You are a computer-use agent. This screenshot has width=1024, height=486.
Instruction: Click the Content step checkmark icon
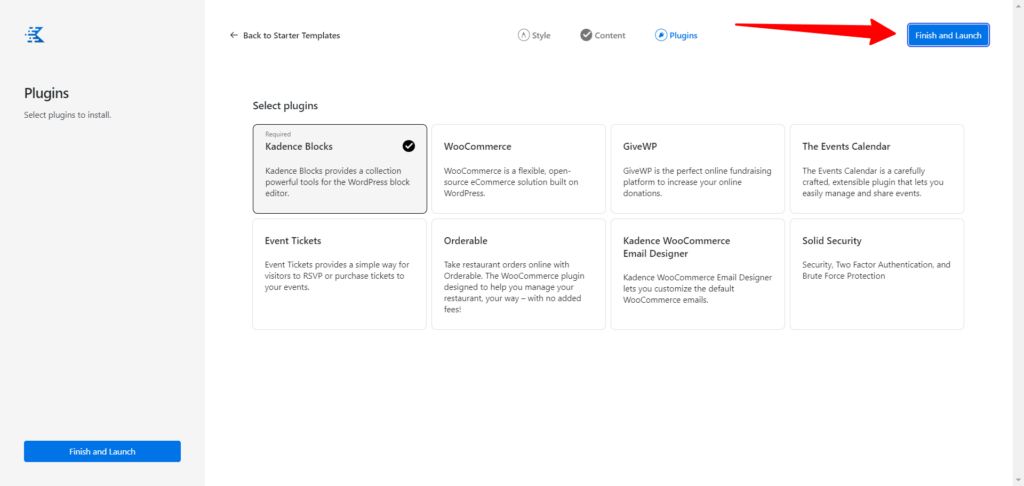click(586, 35)
